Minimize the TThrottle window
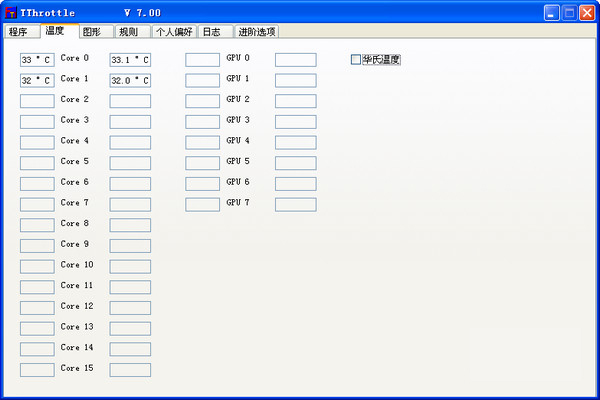This screenshot has width=600, height=400. [551, 13]
